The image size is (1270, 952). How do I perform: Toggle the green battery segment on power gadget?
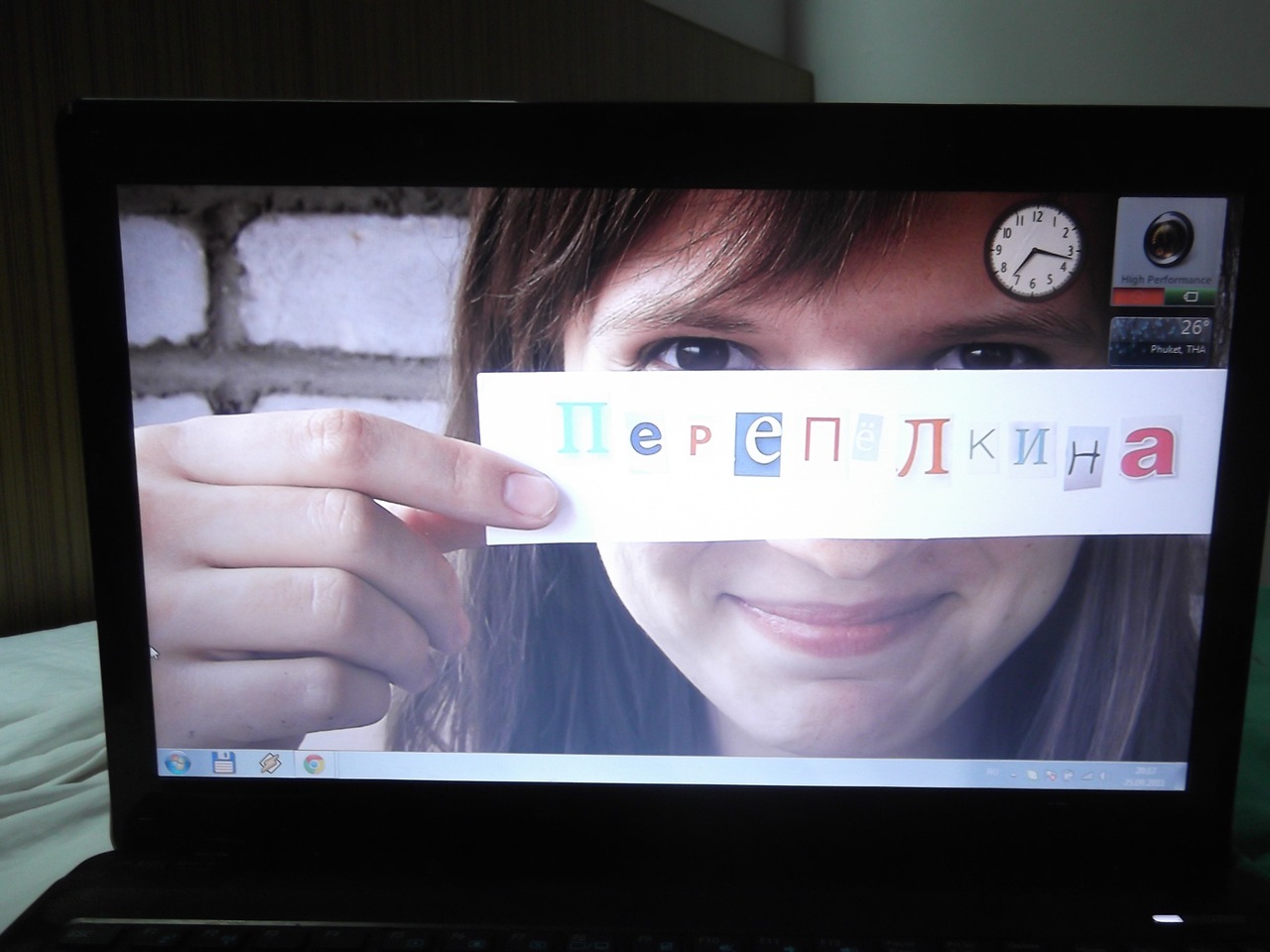pyautogui.click(x=1190, y=297)
